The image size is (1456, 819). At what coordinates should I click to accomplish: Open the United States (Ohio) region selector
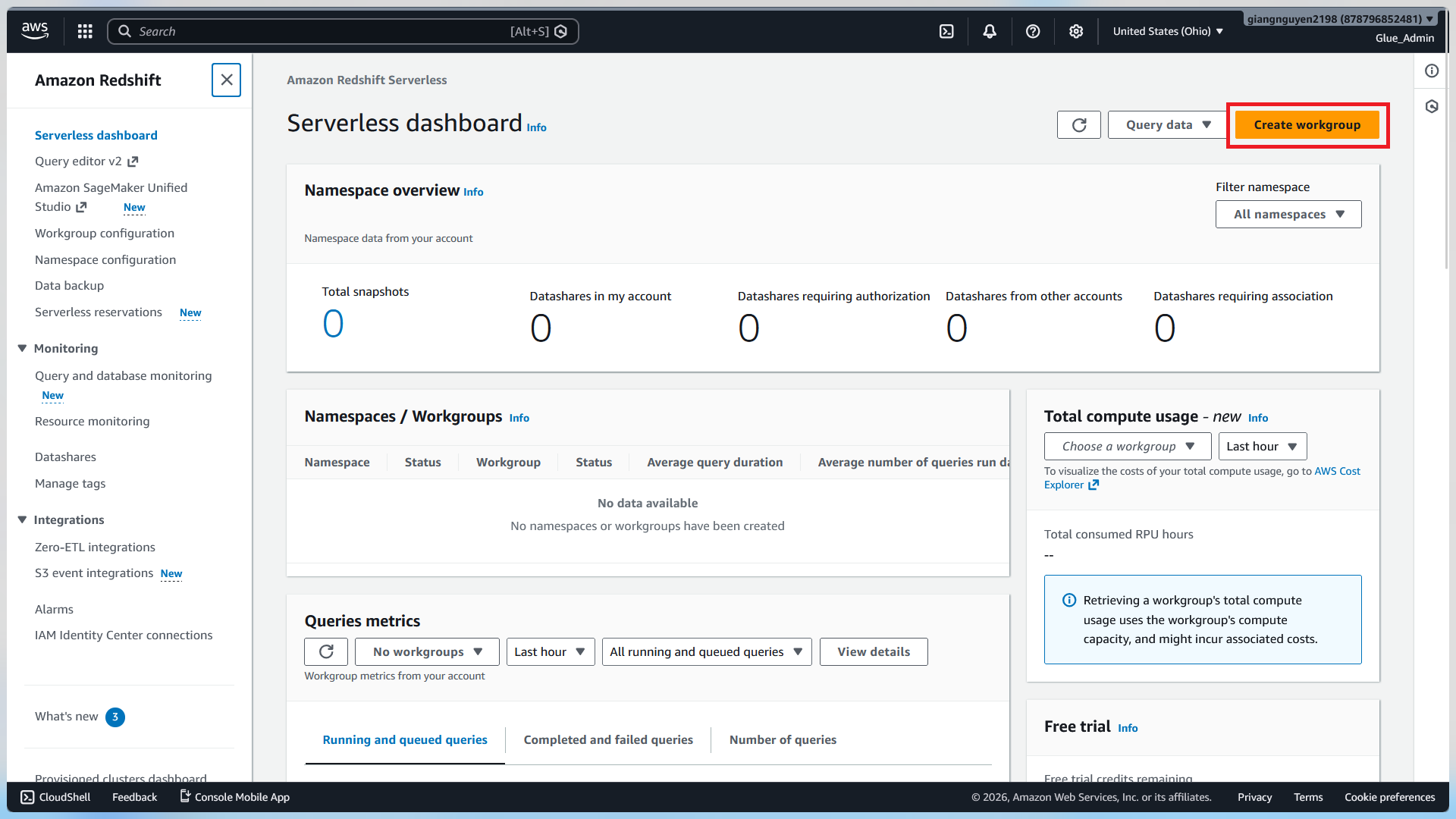coord(1168,31)
